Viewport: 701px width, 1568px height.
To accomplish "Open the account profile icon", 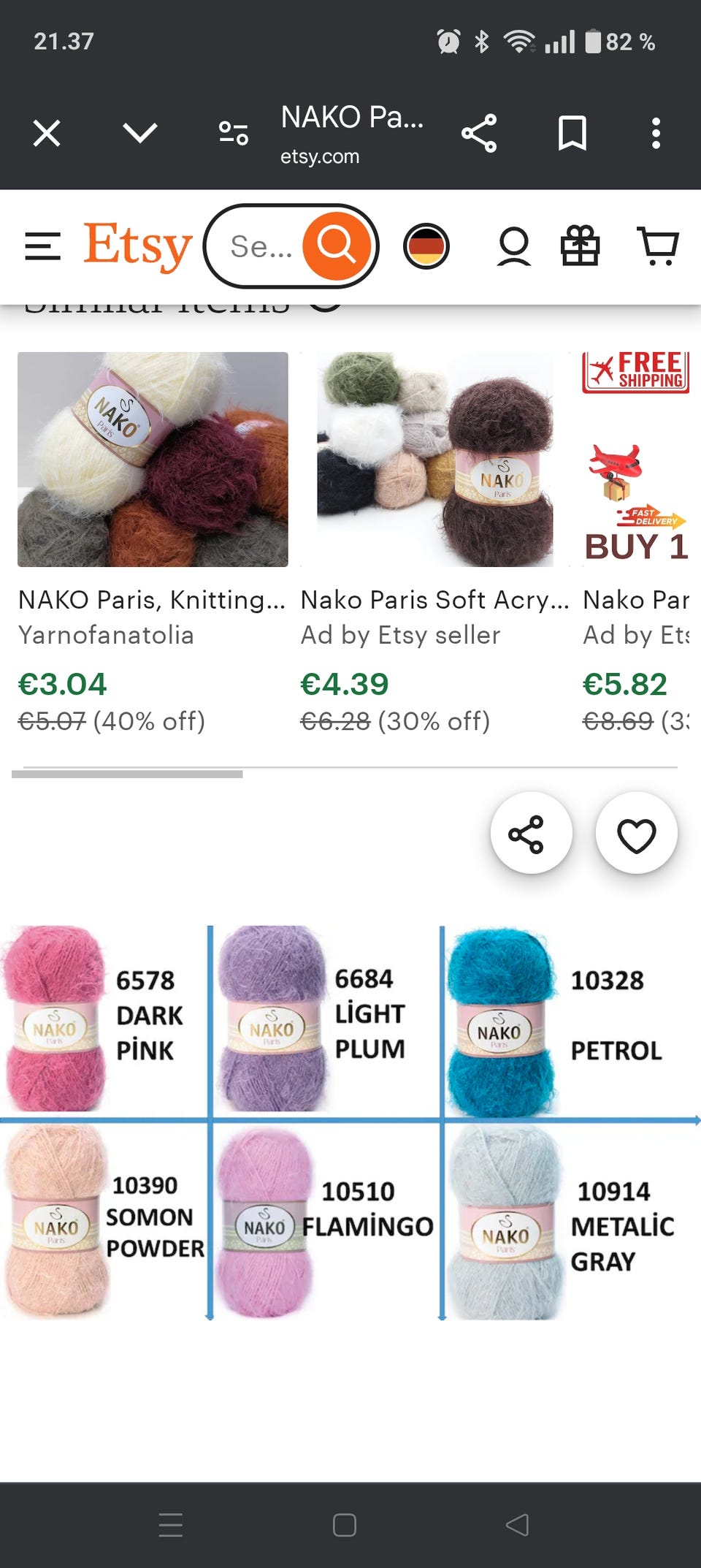I will pyautogui.click(x=513, y=246).
